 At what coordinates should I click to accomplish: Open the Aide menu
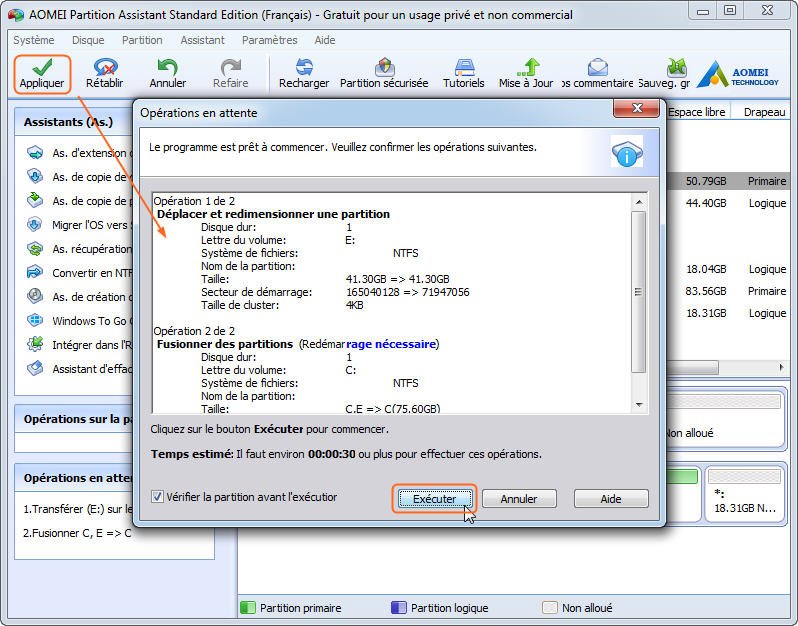pos(325,40)
